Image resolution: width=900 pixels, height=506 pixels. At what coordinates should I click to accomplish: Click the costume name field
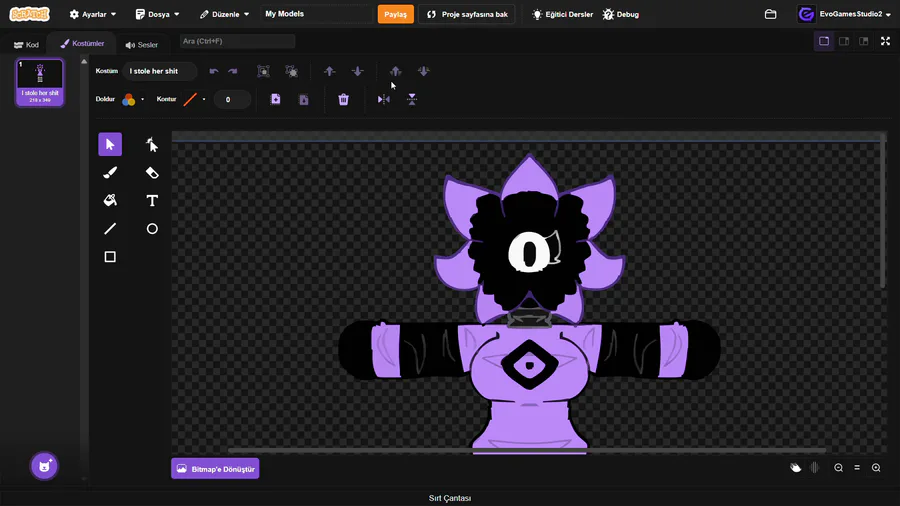[160, 71]
